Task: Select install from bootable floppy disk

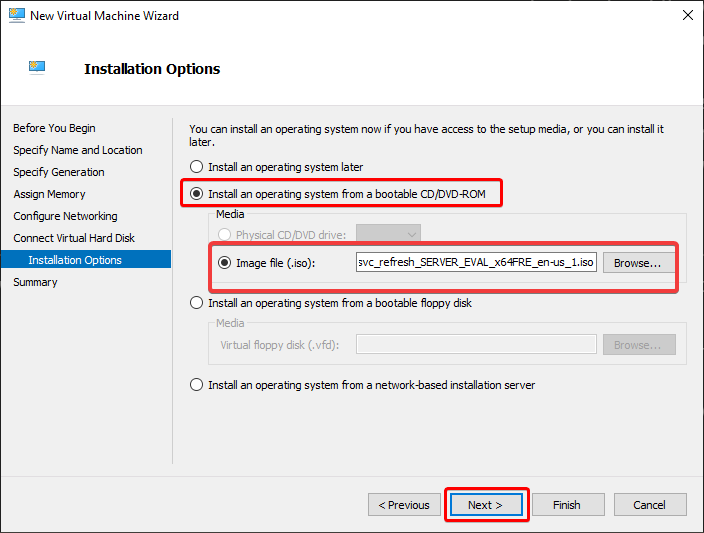Action: coord(196,303)
